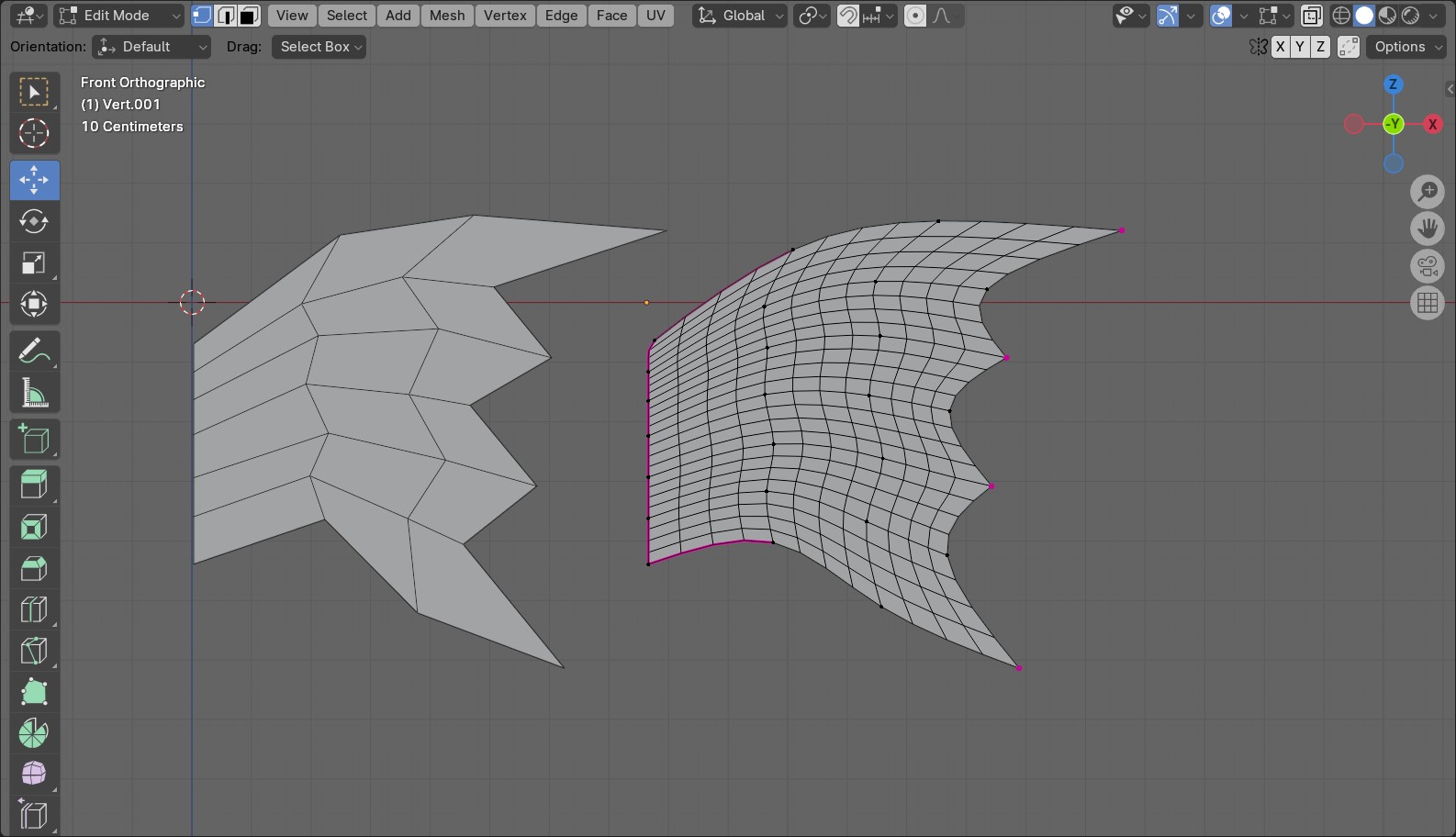Open the Edit Mode dropdown
This screenshot has height=837, width=1456.
click(119, 16)
